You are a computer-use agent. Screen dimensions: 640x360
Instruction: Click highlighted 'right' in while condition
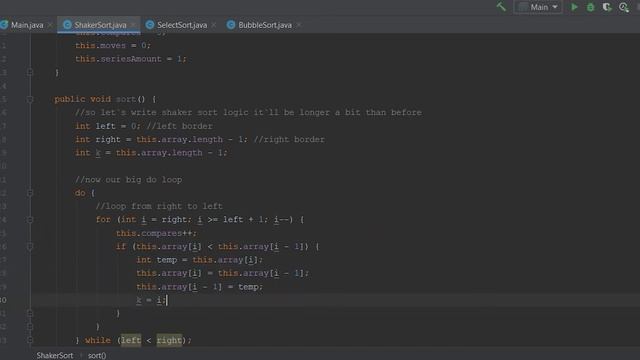169,340
